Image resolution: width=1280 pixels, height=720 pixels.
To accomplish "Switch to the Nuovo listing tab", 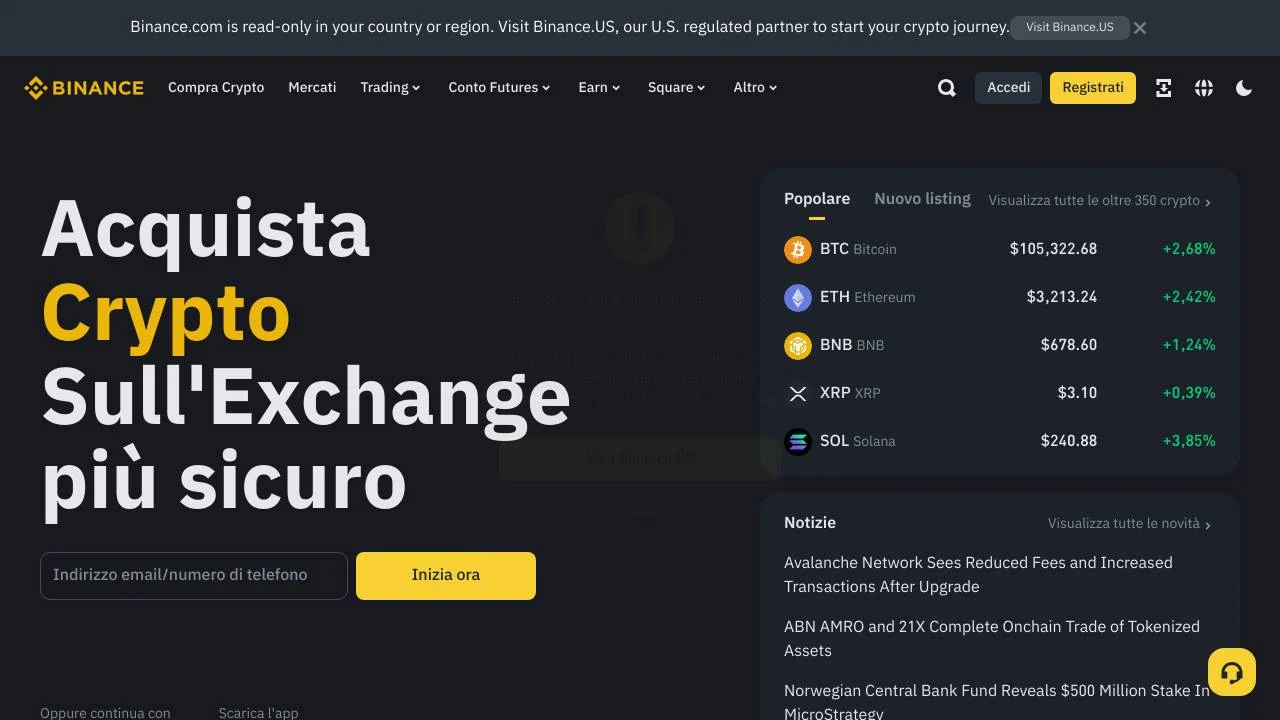I will [922, 198].
